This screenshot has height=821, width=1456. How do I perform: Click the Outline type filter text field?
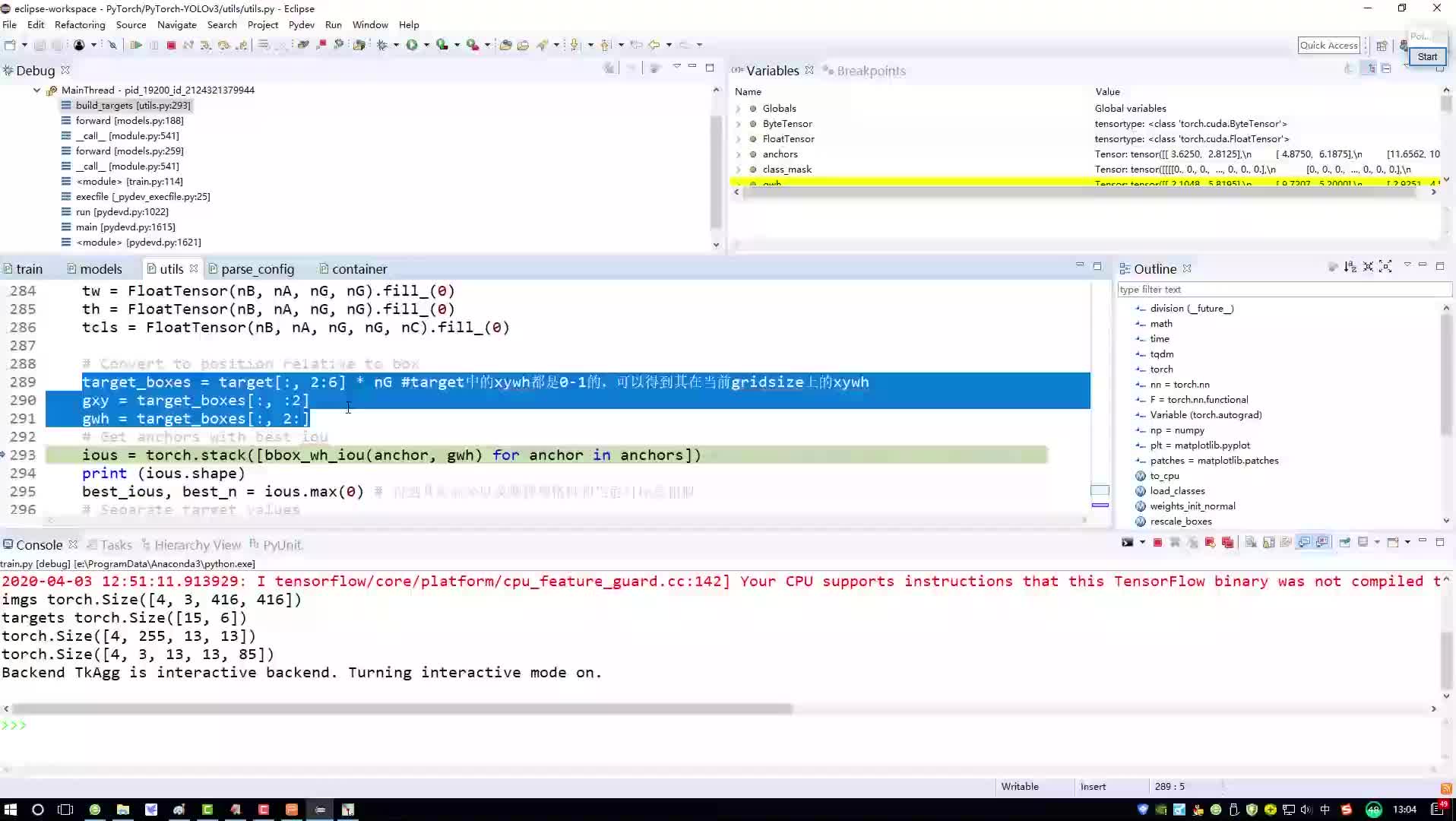[1284, 290]
